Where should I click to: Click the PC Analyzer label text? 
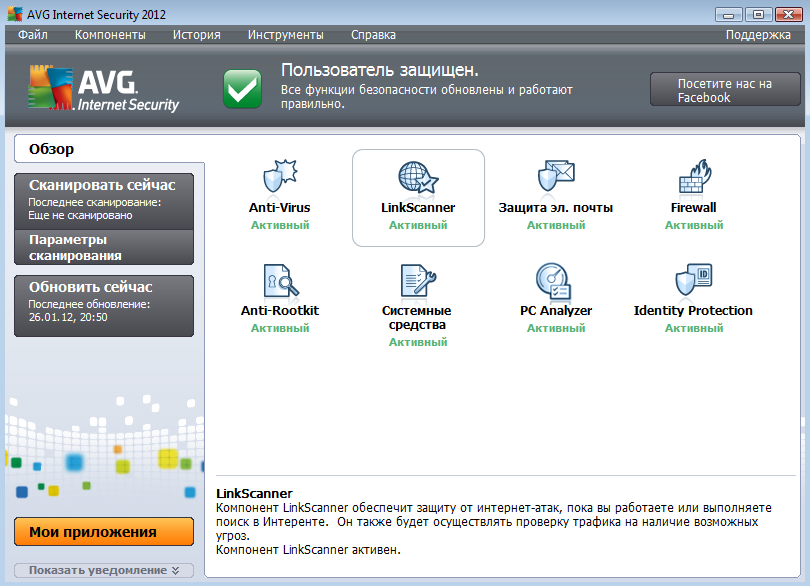pyautogui.click(x=556, y=310)
